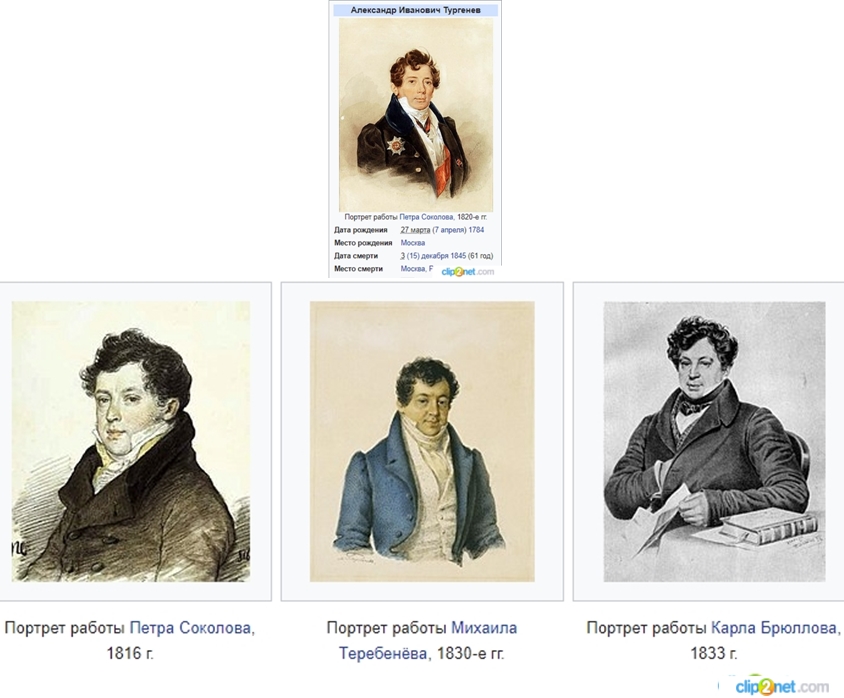Click the clip2net.com logo over the infobox
This screenshot has width=844, height=698.
tap(467, 271)
